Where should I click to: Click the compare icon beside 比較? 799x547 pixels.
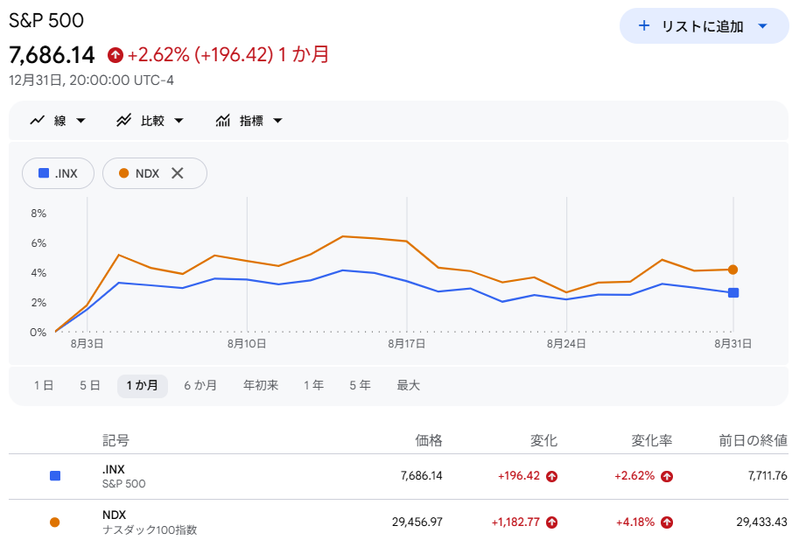click(x=124, y=120)
